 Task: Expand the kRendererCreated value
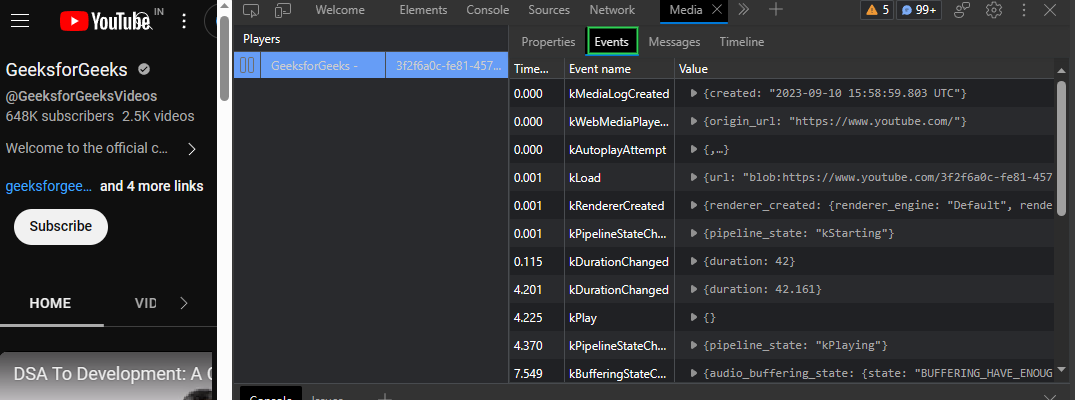[694, 206]
